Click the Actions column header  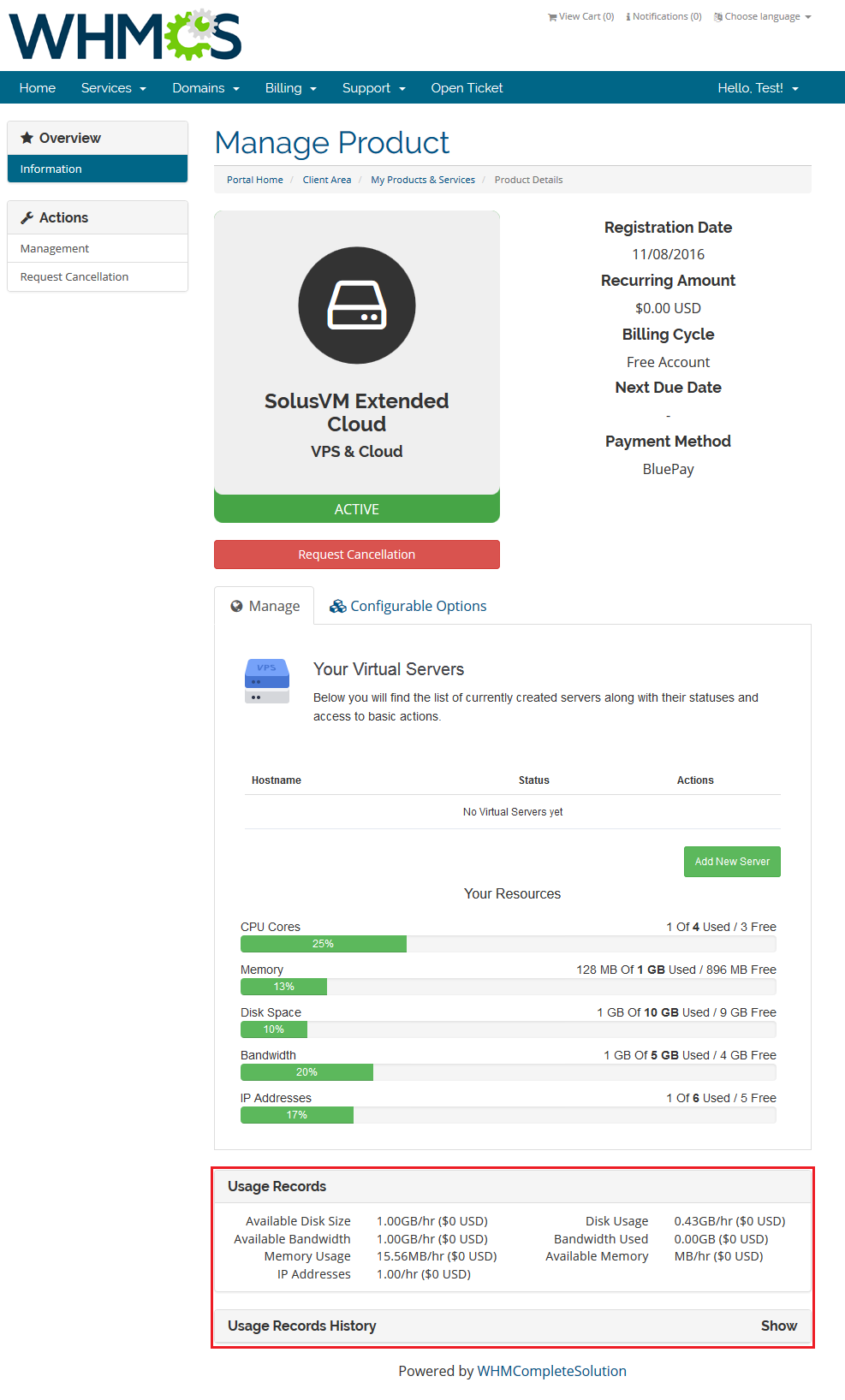[x=695, y=780]
